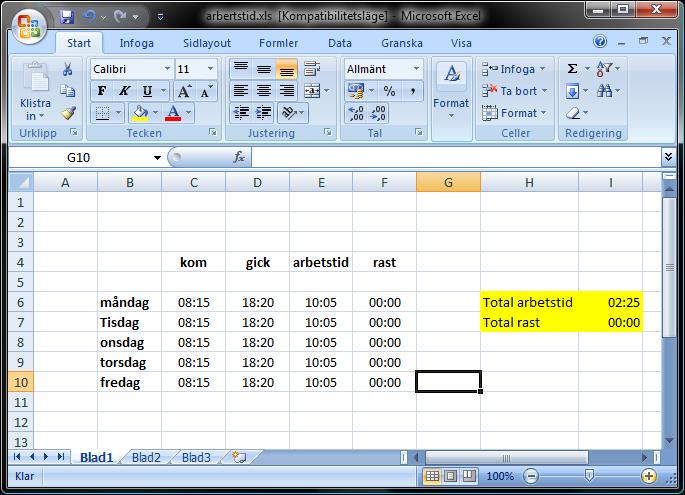Align text to middle of cell

coord(263,69)
